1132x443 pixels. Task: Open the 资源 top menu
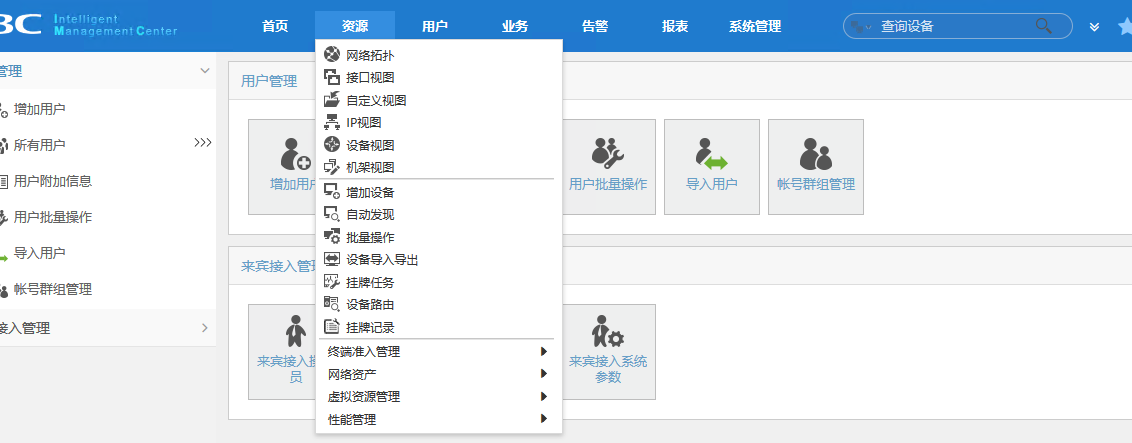coord(355,27)
